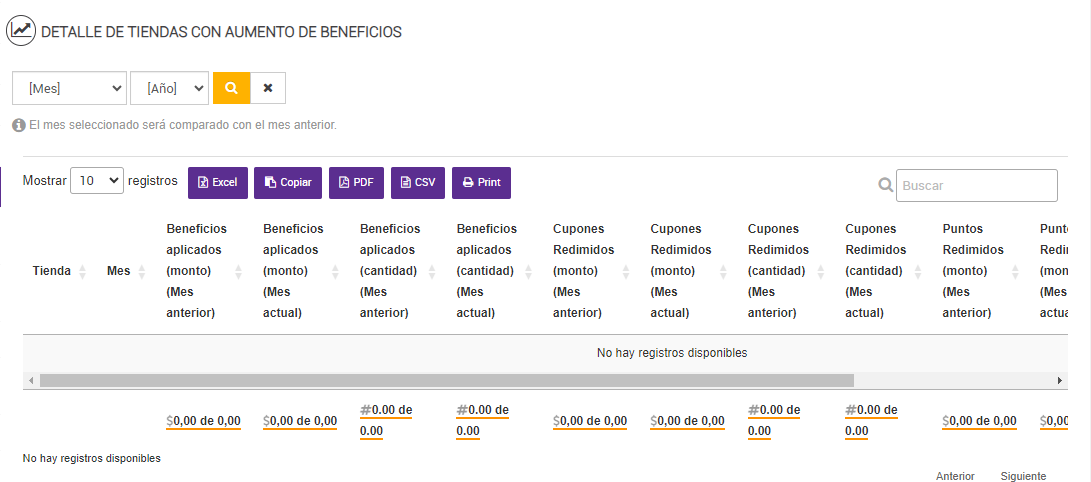Sort by the Mes column arrows
This screenshot has height=482, width=1091.
click(142, 271)
